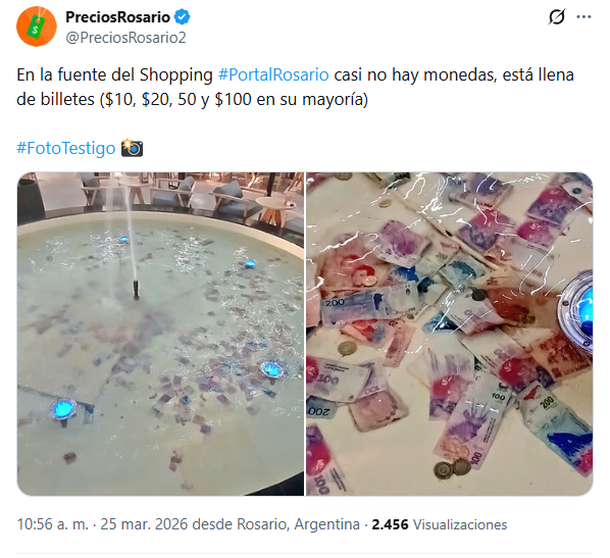Click the camera emoji after #FotoTestigo

tap(132, 148)
